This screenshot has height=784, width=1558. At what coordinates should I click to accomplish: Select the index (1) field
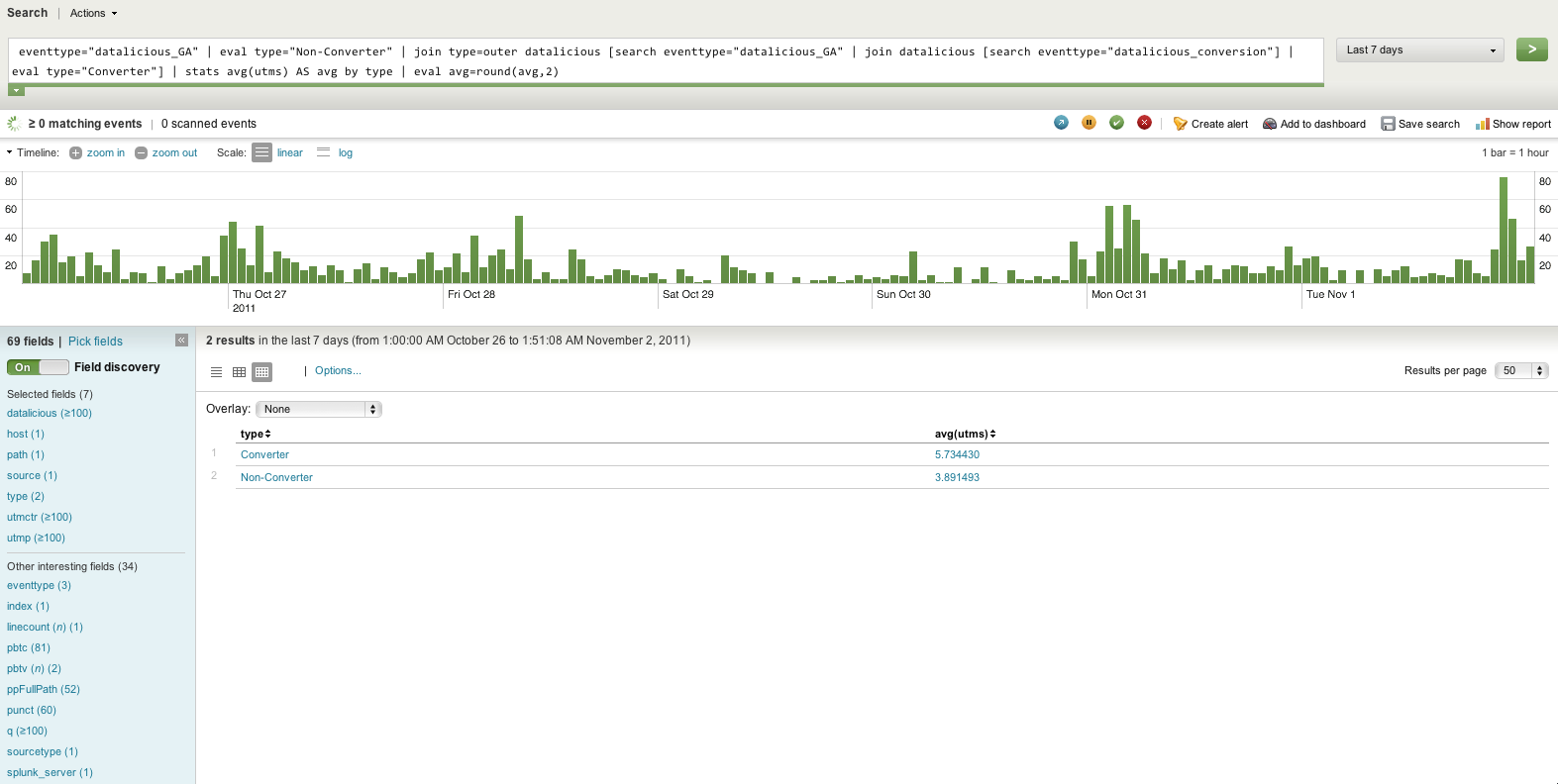pos(28,606)
